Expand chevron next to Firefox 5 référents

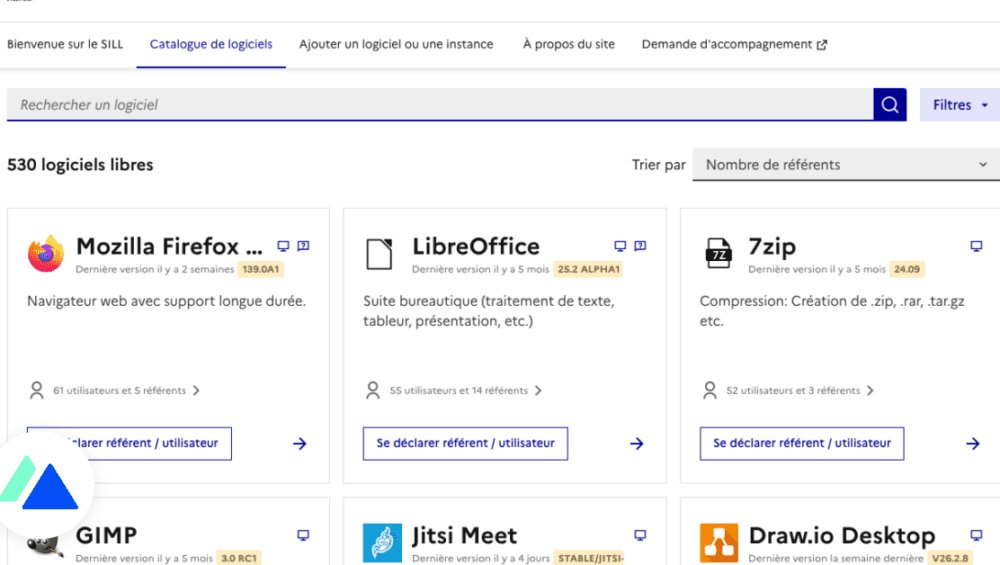coord(196,390)
